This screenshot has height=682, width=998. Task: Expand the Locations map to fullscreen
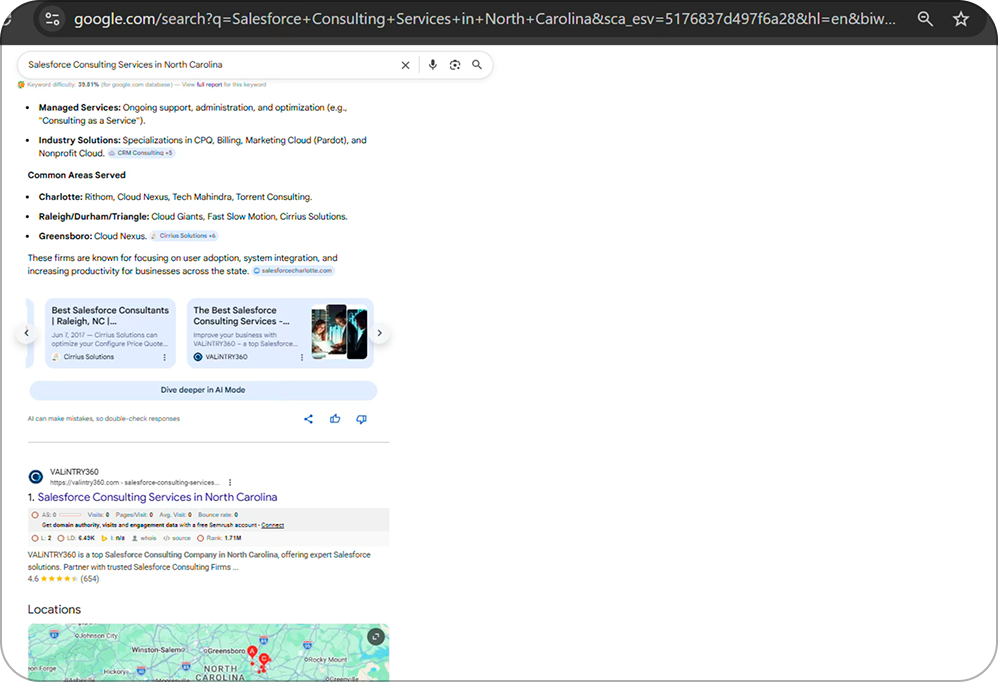375,636
